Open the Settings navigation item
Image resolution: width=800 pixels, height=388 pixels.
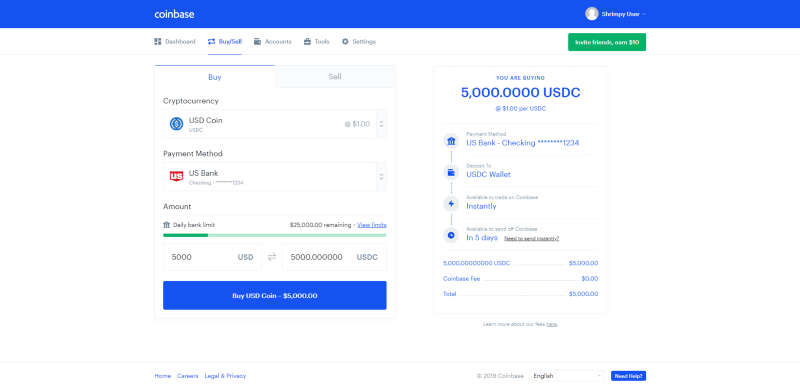(359, 41)
